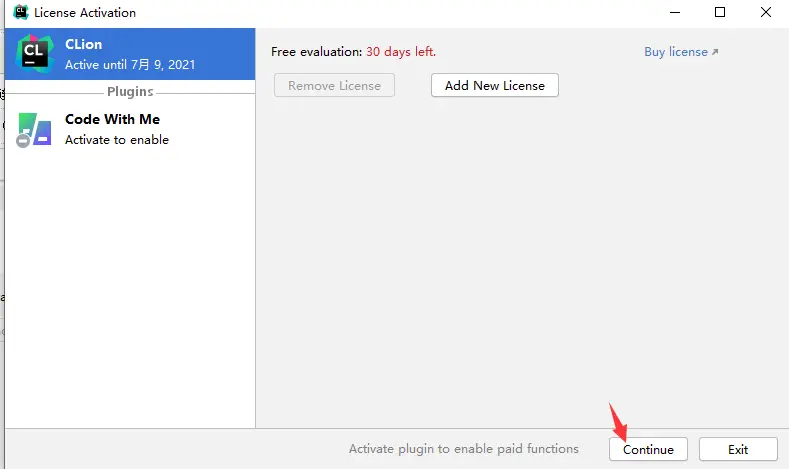
Task: Click '30 days left.' evaluation text
Action: pyautogui.click(x=401, y=52)
